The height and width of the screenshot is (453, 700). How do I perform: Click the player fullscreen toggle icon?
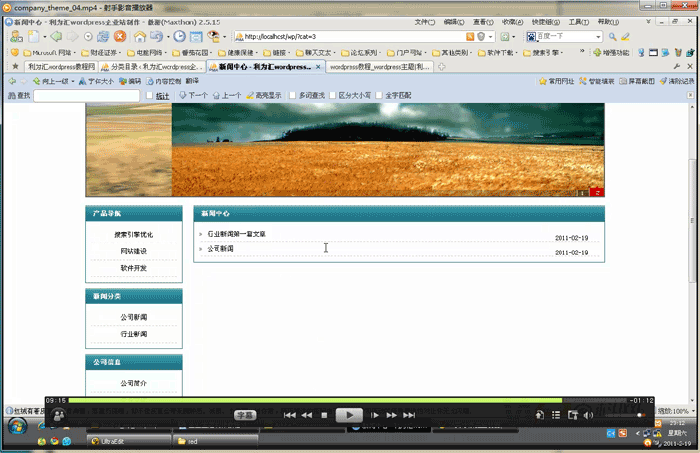coord(573,416)
